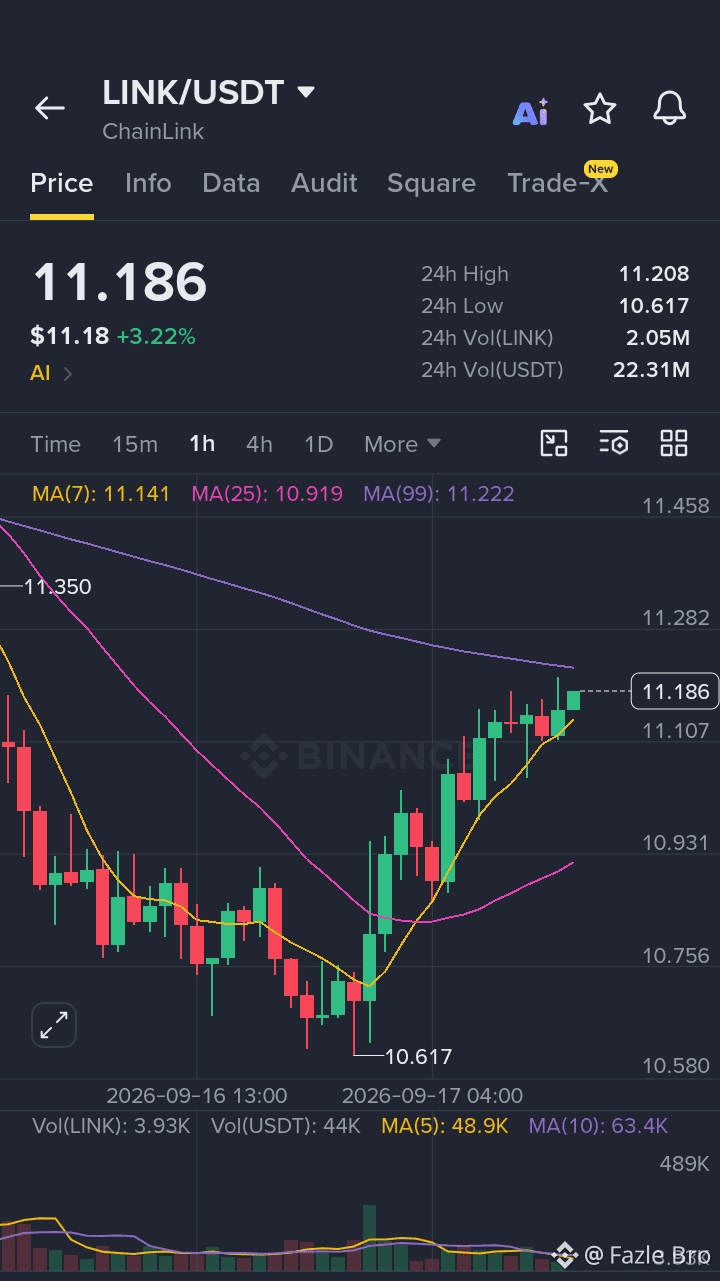Switch to the 1D chart interval
The image size is (720, 1281).
click(x=318, y=444)
